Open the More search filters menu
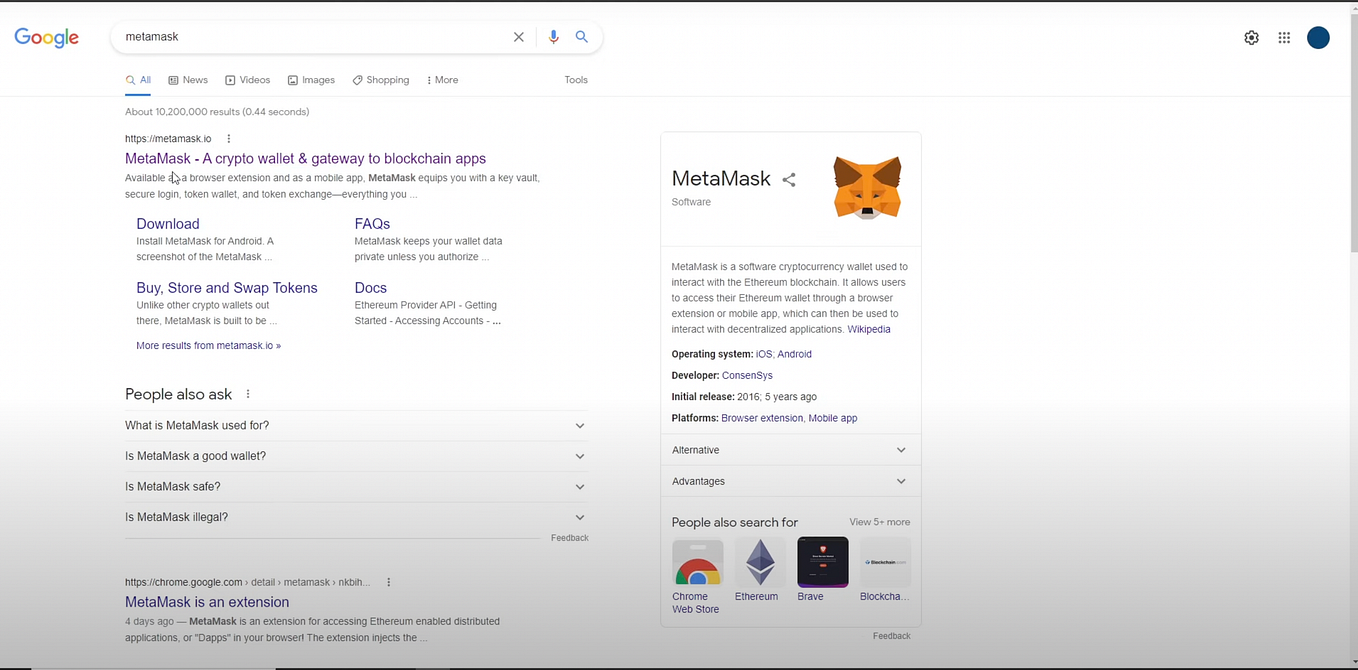Viewport: 1358px width, 670px height. (442, 80)
